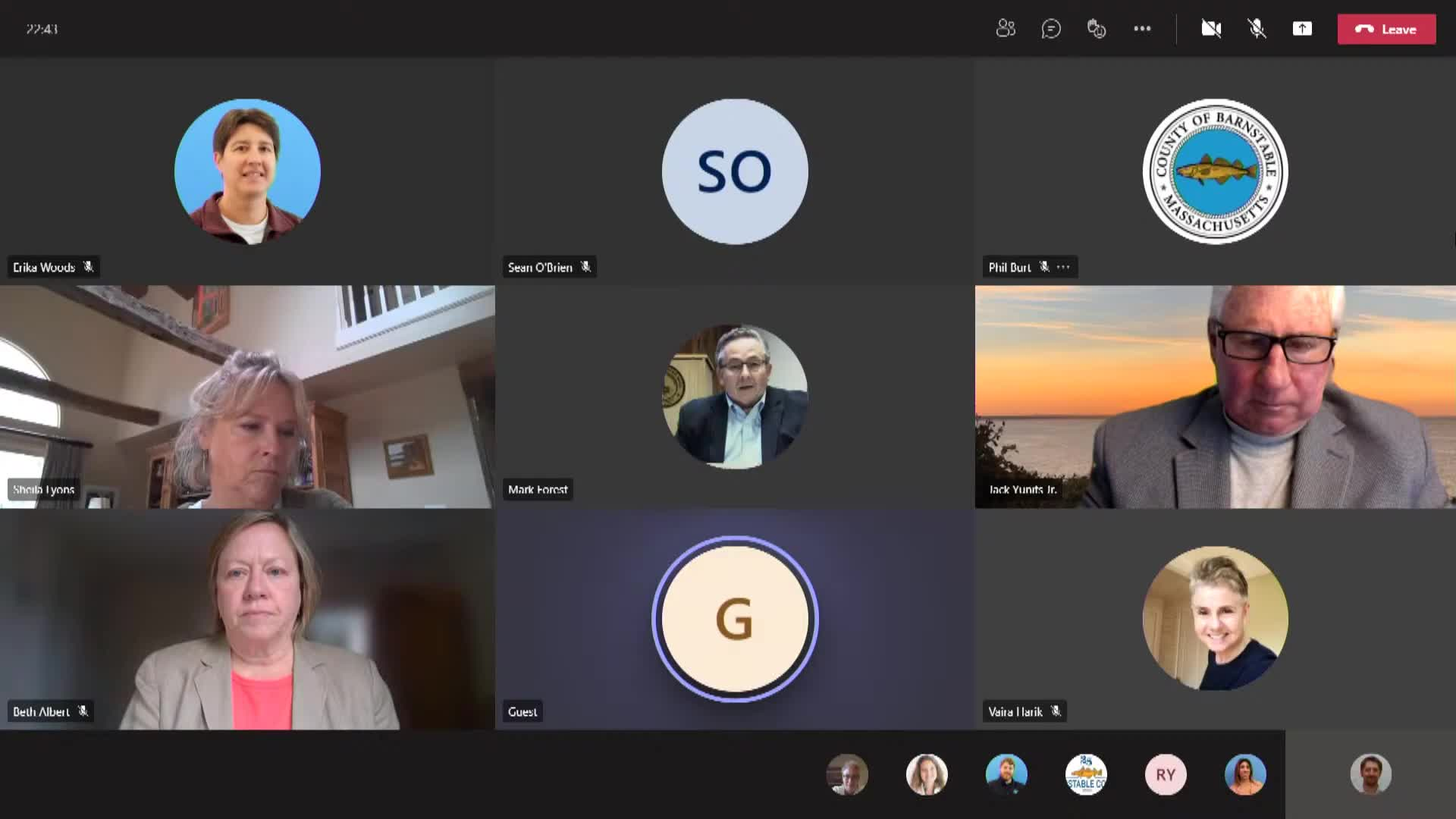Open the raise hand reactions icon
Screen dimensions: 1456x819
(1097, 29)
